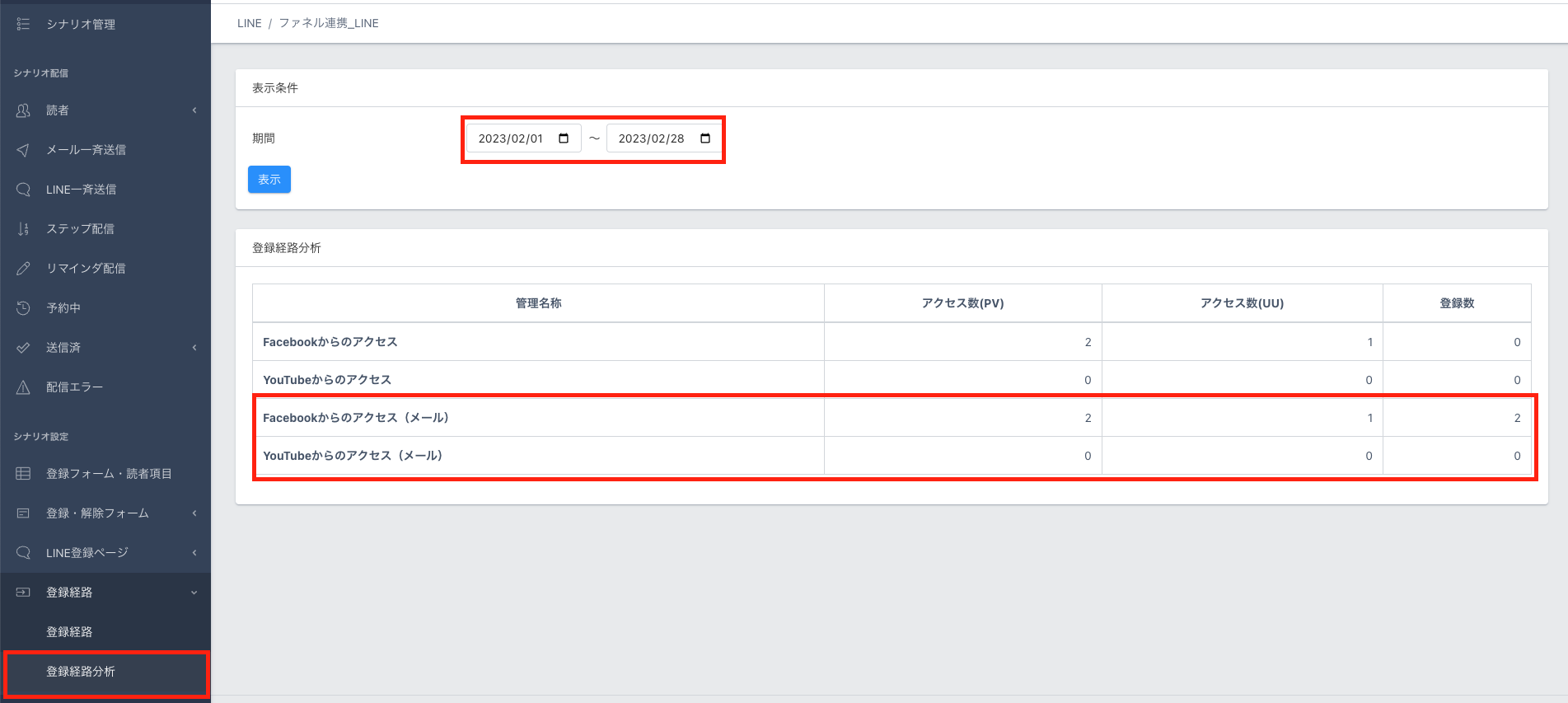
Task: Click the warning triangle icon for 配信エラー
Action: point(23,387)
